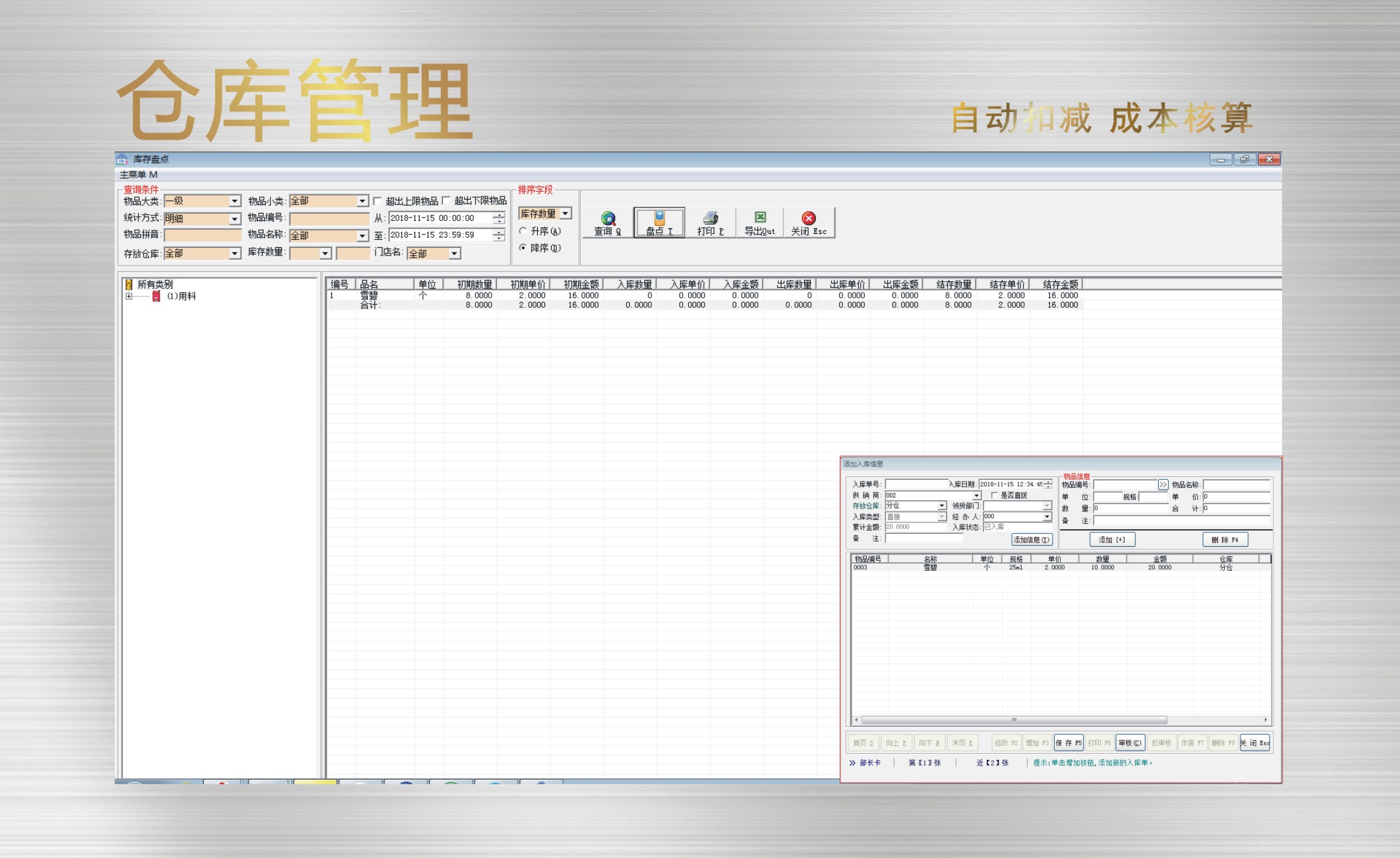Select the 雪碧 row in the inventory table
Image resolution: width=1400 pixels, height=858 pixels.
(704, 296)
